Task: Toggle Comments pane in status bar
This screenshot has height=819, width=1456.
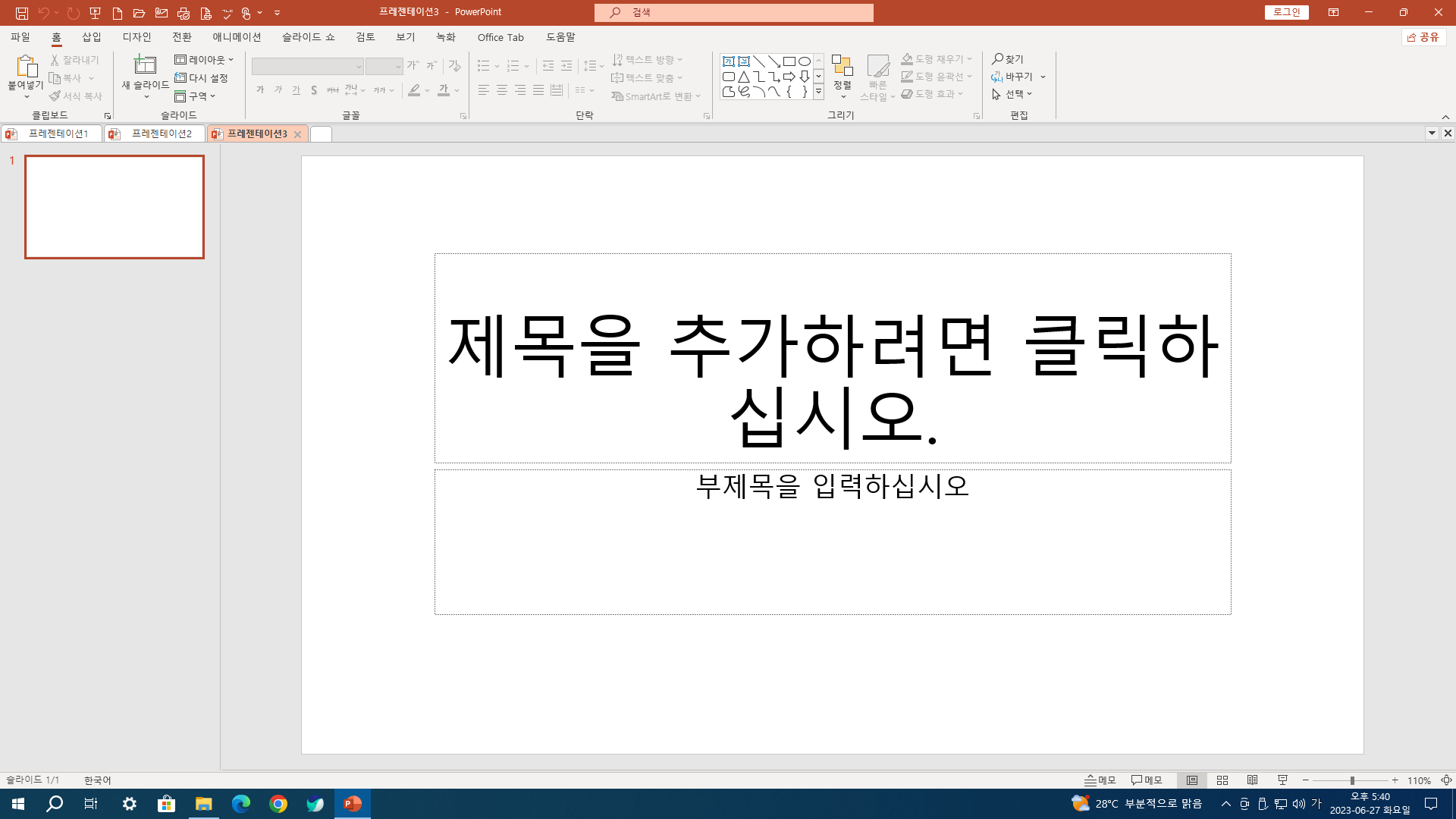Action: (x=1147, y=780)
